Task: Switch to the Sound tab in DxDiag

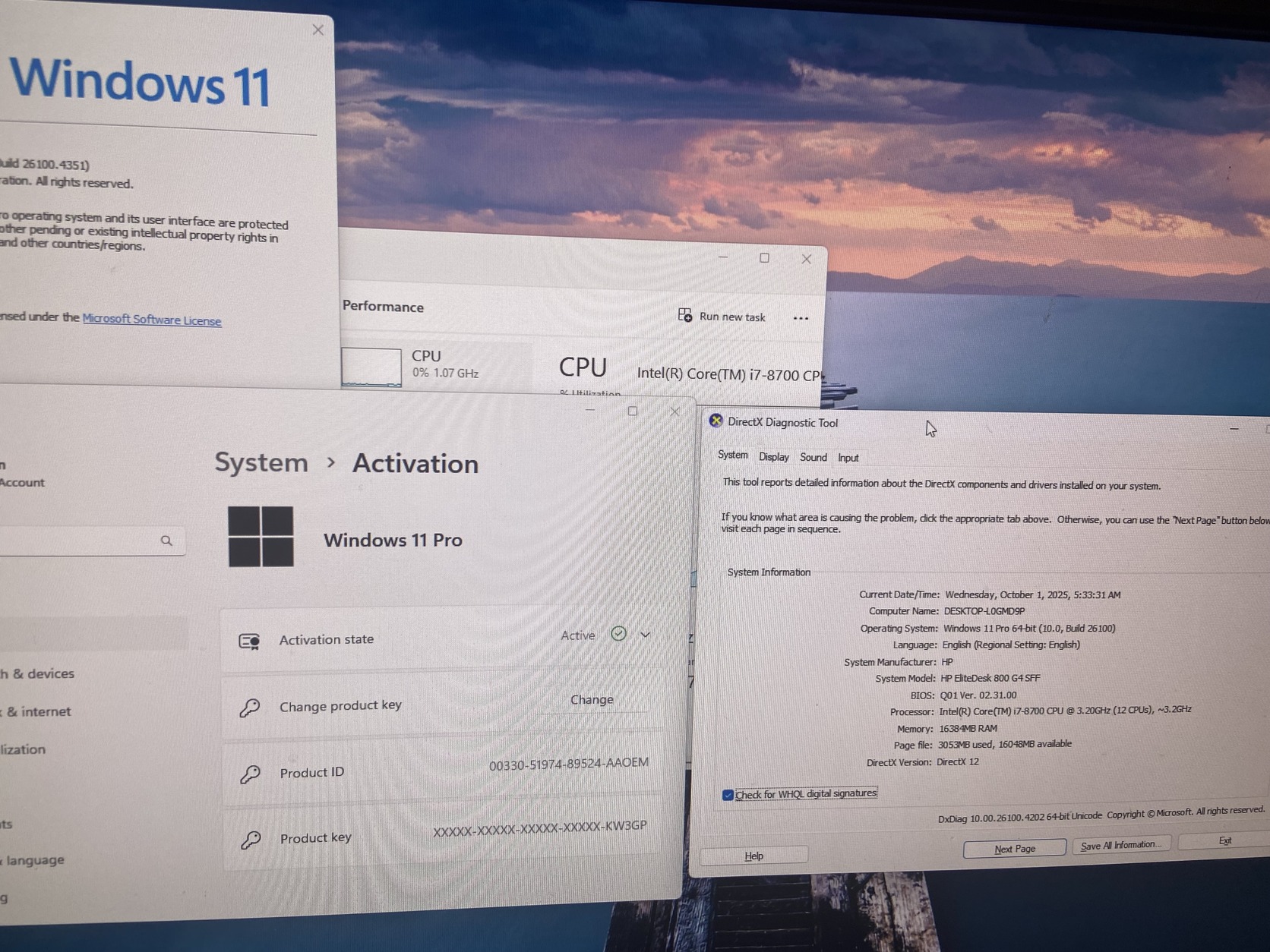Action: pos(813,457)
